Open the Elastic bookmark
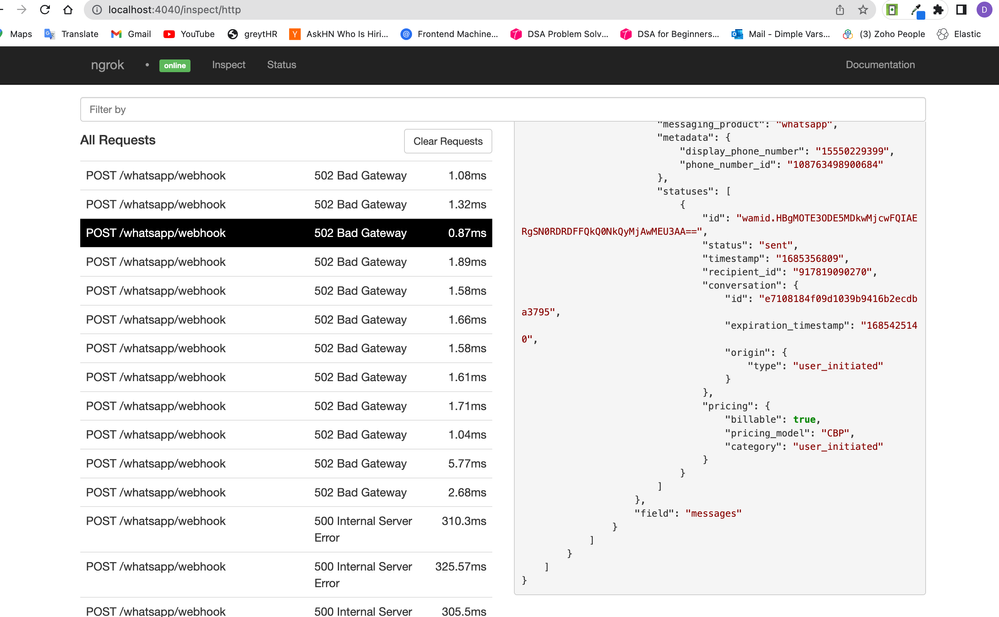 coord(959,34)
